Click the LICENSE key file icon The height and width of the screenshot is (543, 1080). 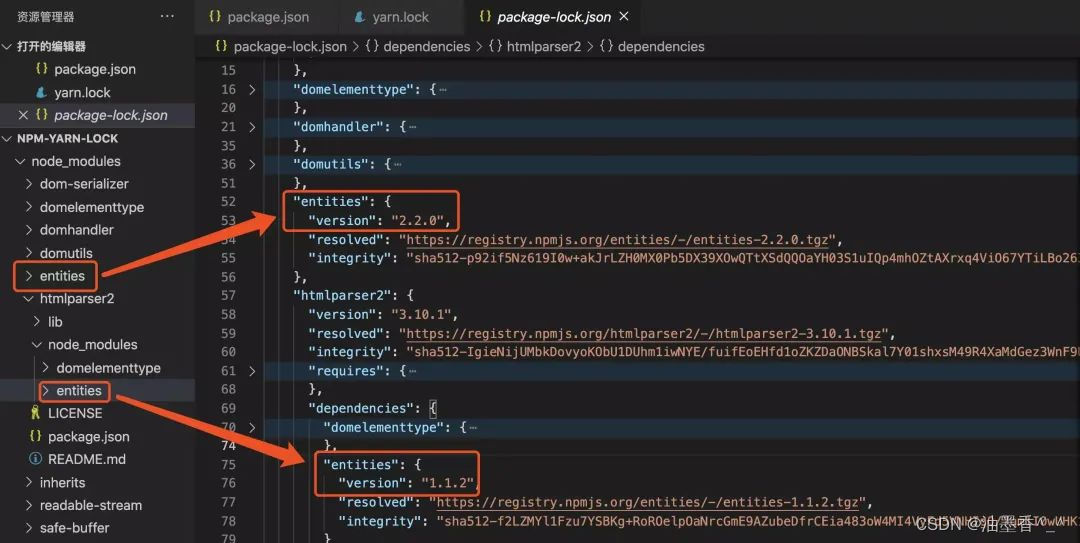pos(35,413)
